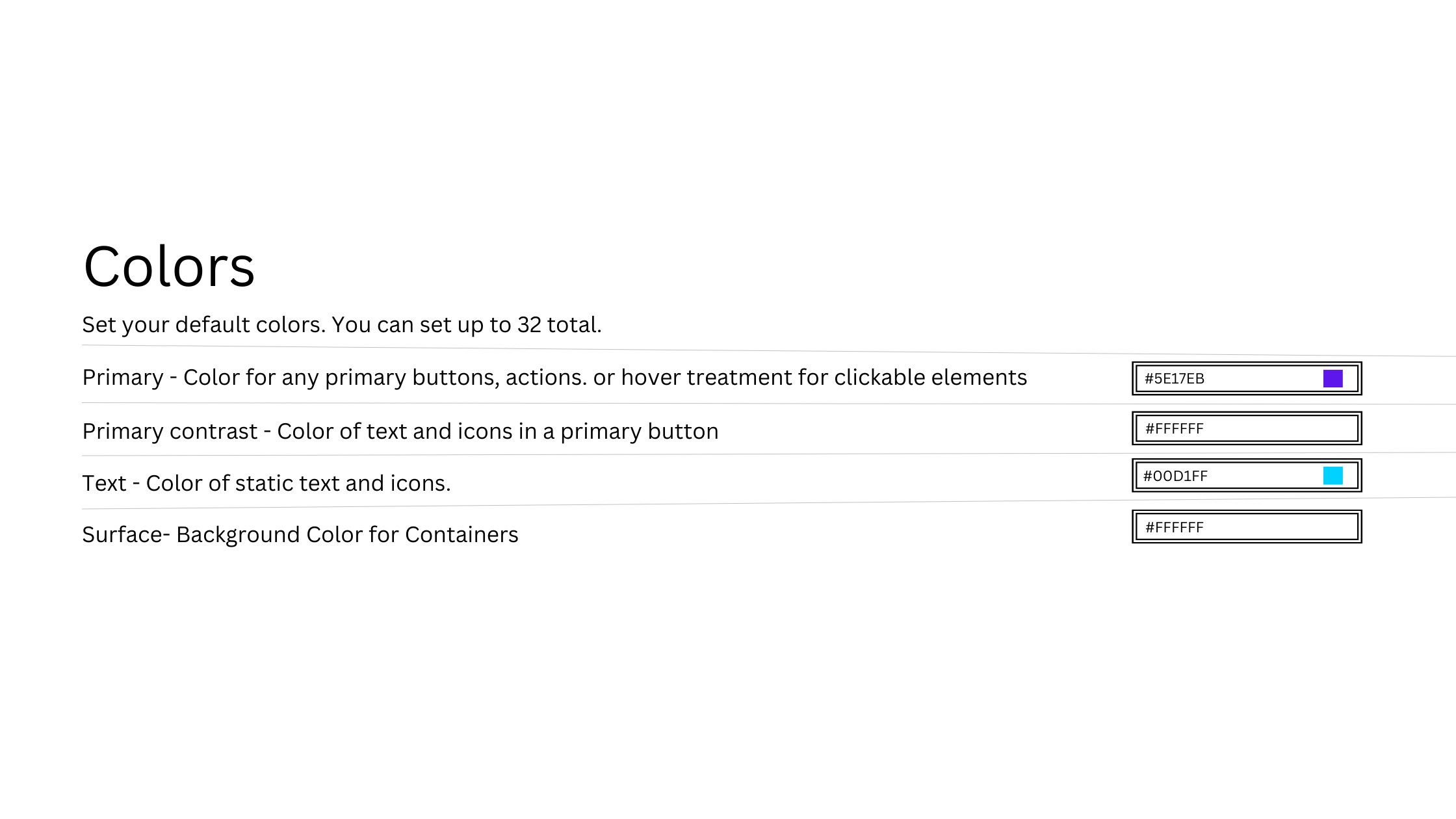This screenshot has width=1456, height=819.
Task: Click the Primary color row label
Action: point(556,377)
